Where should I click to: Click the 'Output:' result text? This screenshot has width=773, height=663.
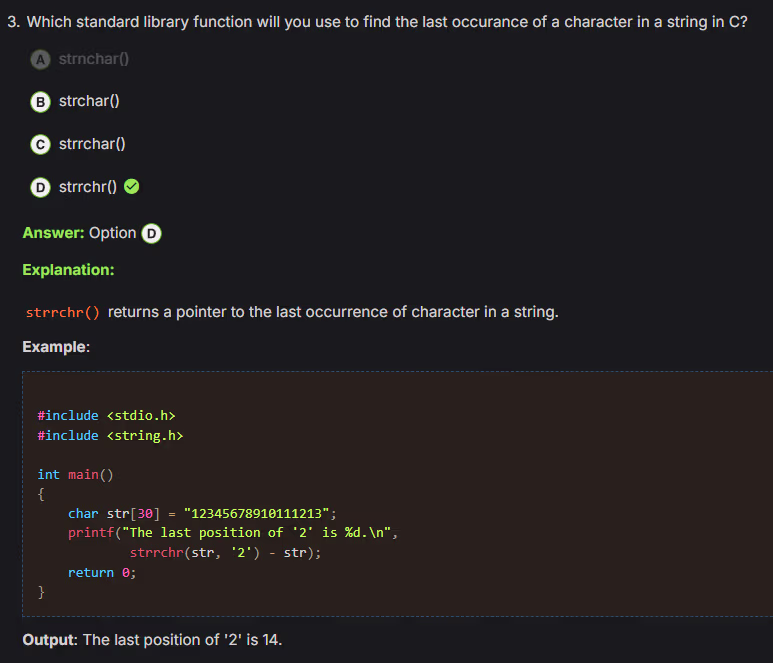click(152, 640)
